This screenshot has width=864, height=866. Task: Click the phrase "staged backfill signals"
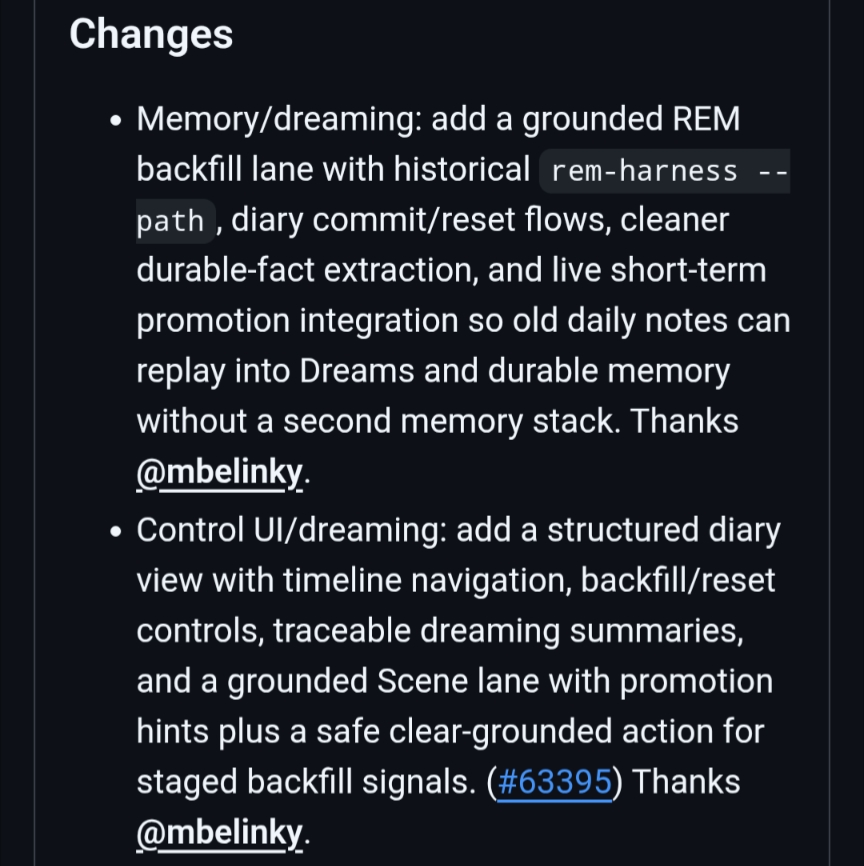[x=307, y=783]
